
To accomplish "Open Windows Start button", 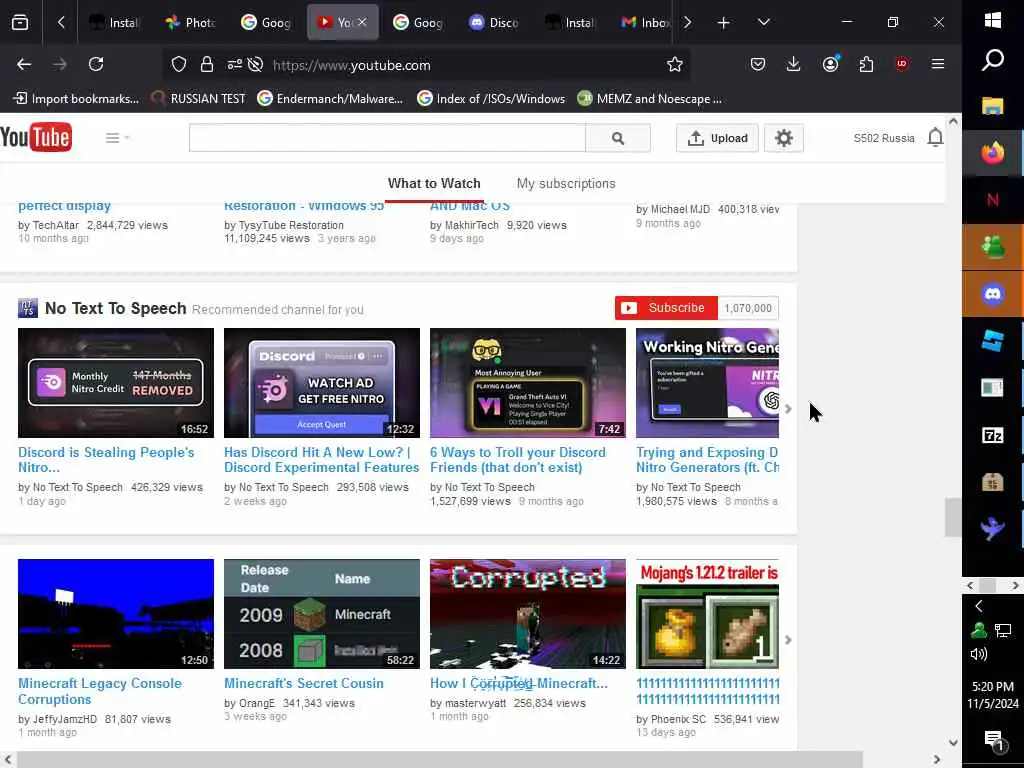I will [x=993, y=20].
